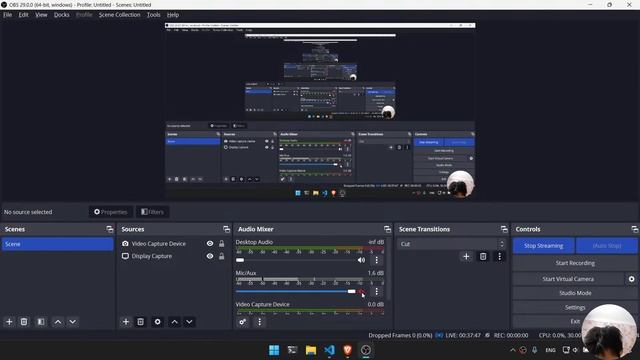Open the Scene Collection menu
640x360 pixels.
[x=119, y=15]
